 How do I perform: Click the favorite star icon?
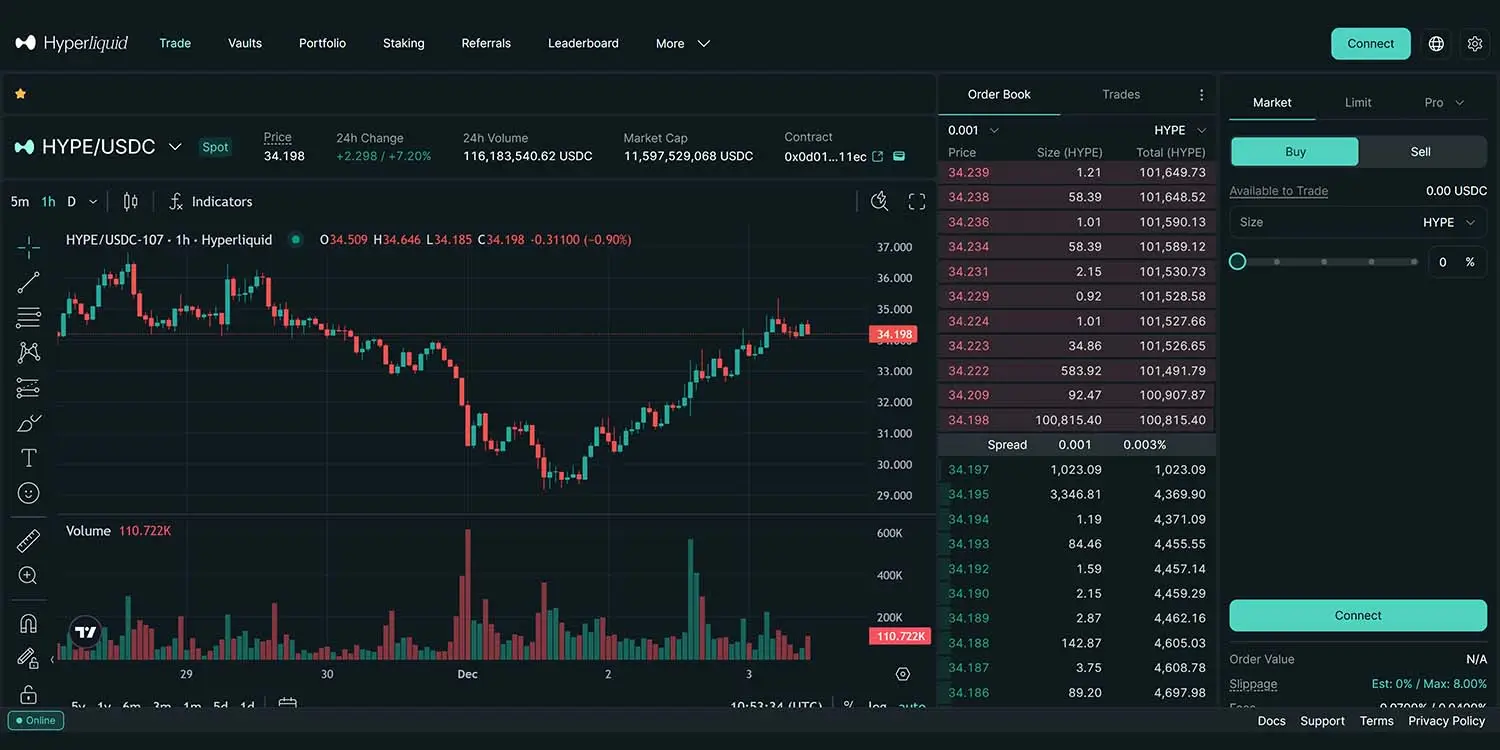(20, 94)
